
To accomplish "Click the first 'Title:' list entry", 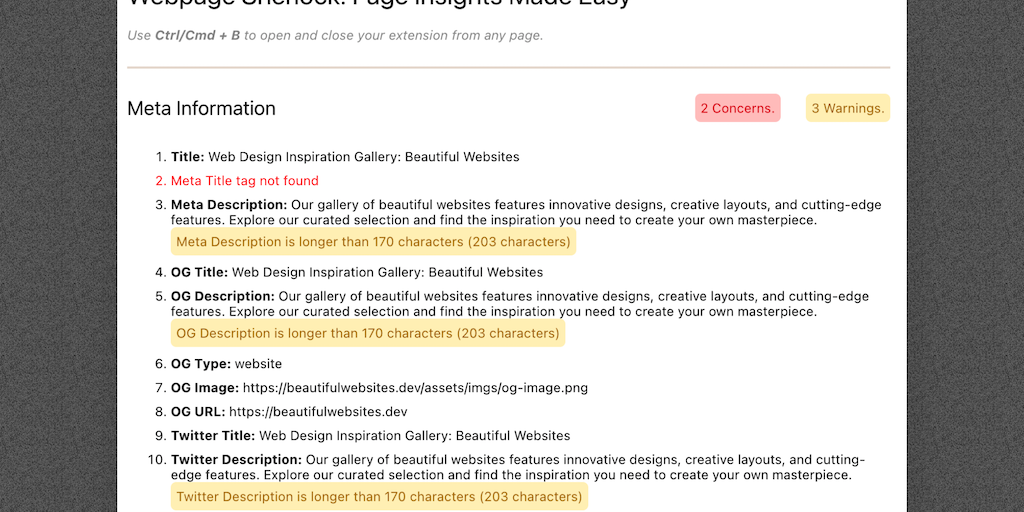I will pos(345,157).
